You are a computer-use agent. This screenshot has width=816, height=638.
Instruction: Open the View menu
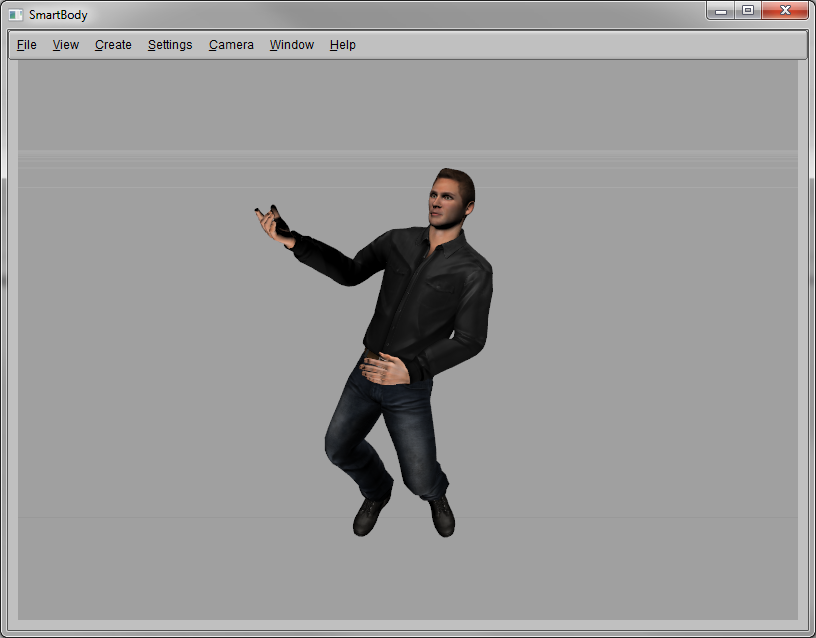click(66, 45)
